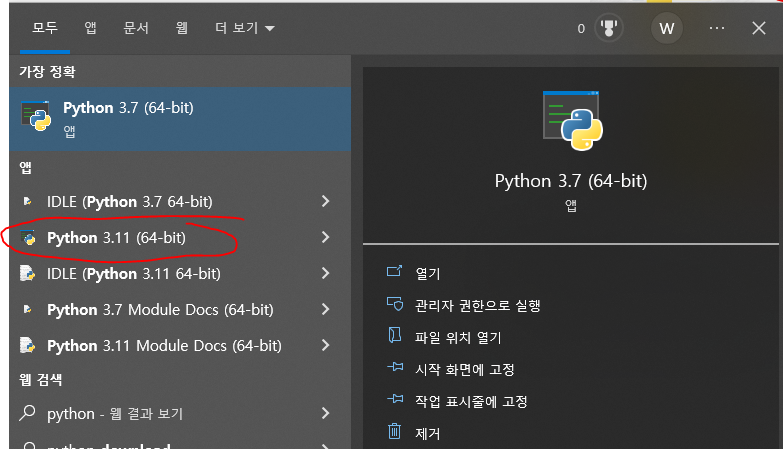
Task: Click the administrator shield icon
Action: (395, 304)
